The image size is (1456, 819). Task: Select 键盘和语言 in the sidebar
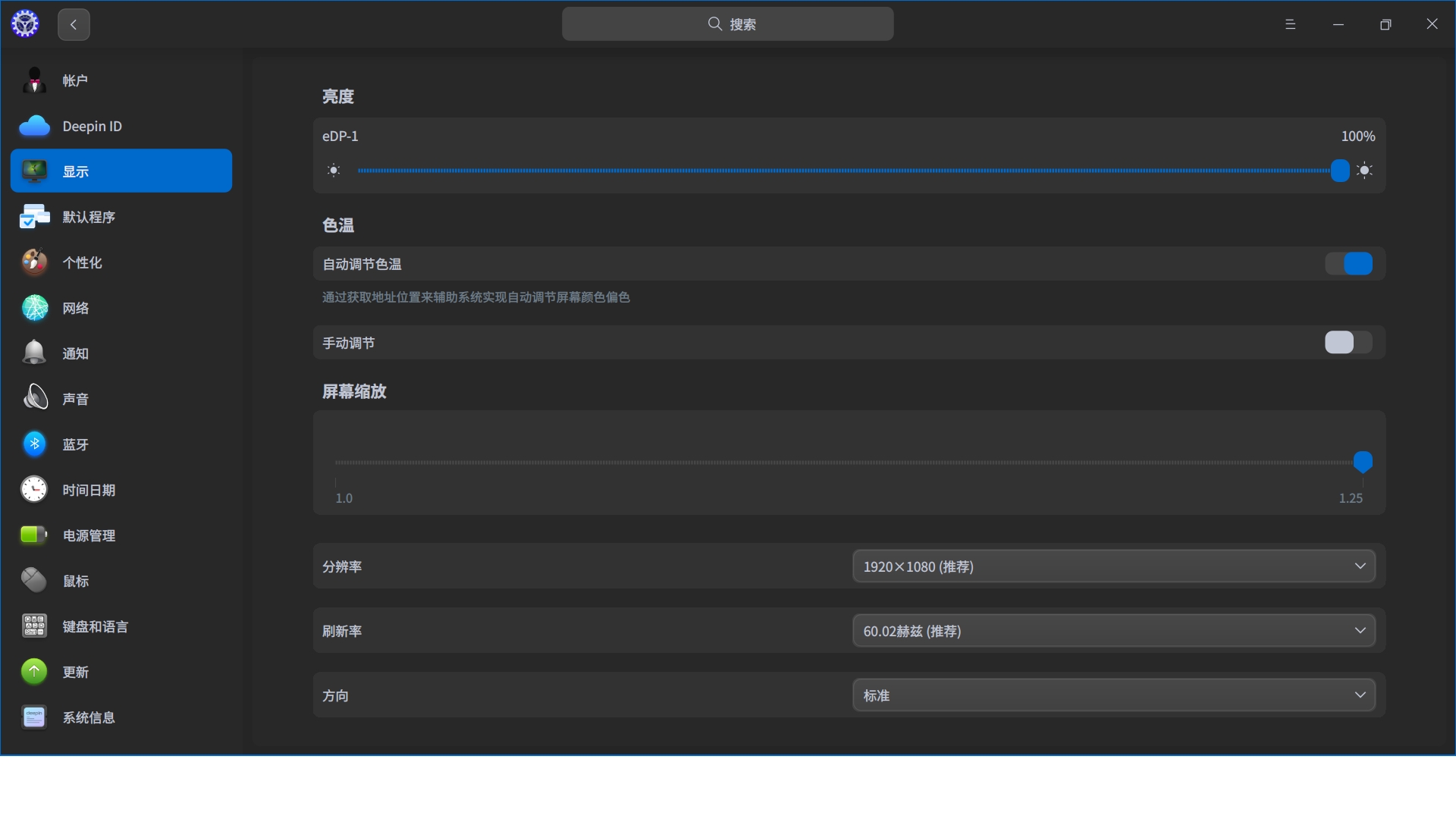(95, 626)
